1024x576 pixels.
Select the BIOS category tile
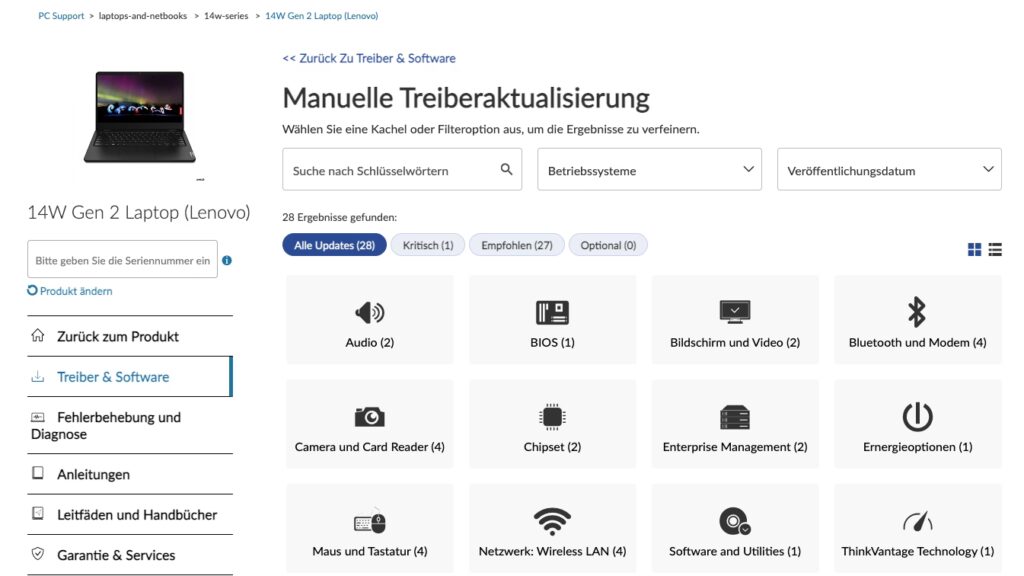[x=552, y=320]
